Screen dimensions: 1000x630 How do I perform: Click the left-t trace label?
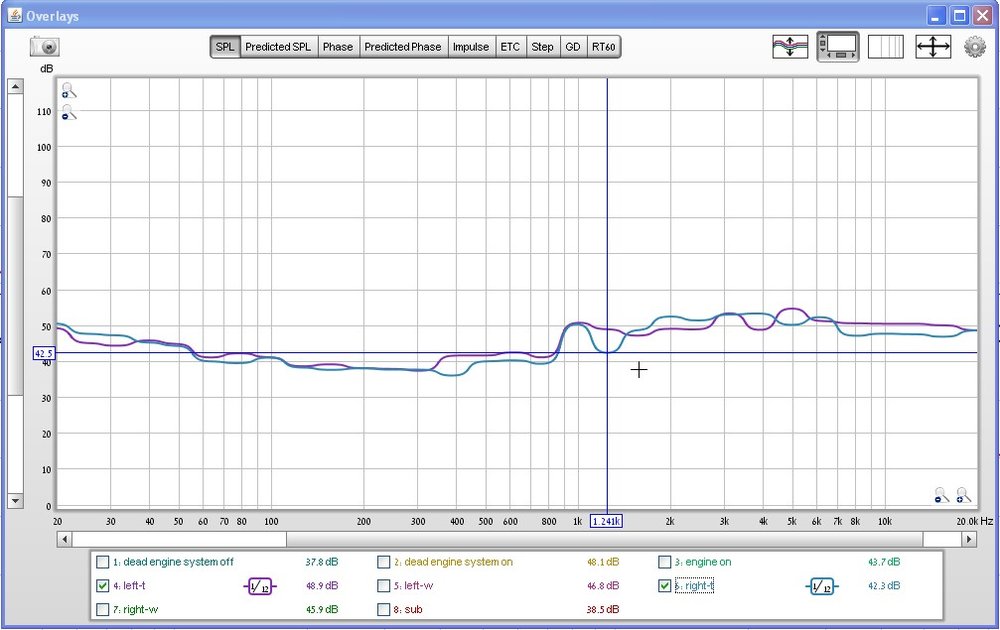point(129,586)
